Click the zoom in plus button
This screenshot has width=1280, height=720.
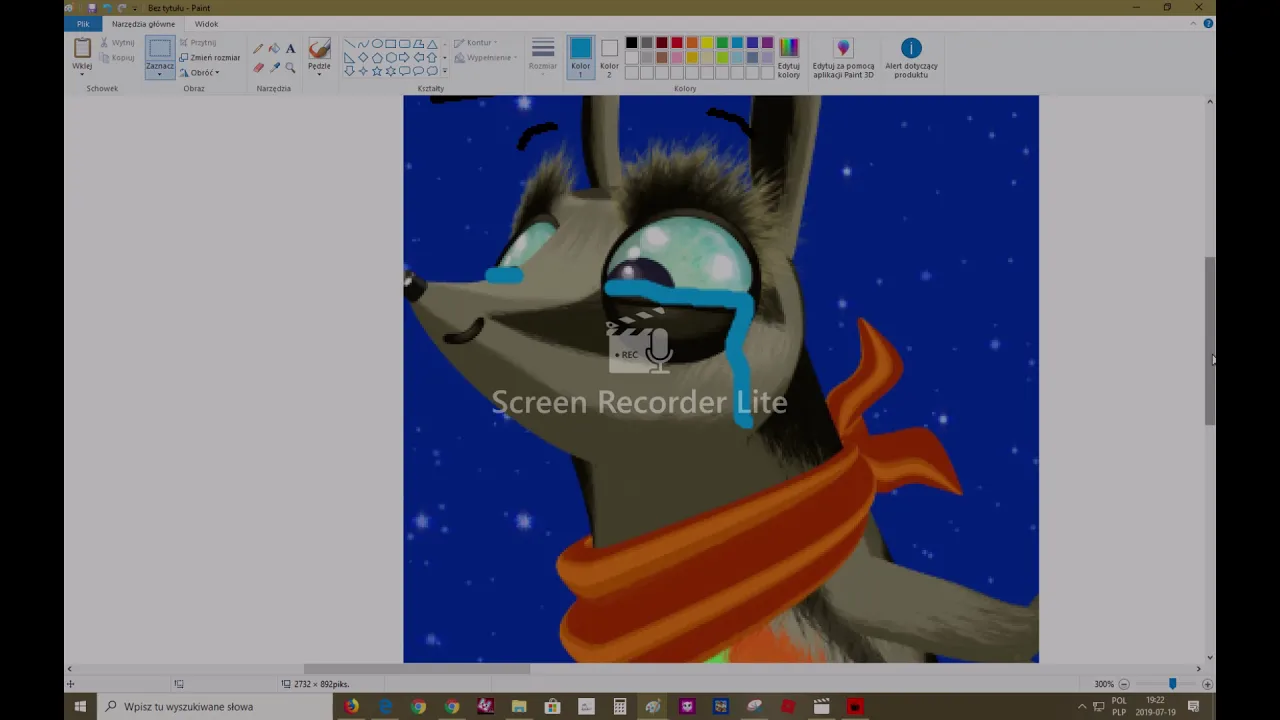(x=1207, y=684)
